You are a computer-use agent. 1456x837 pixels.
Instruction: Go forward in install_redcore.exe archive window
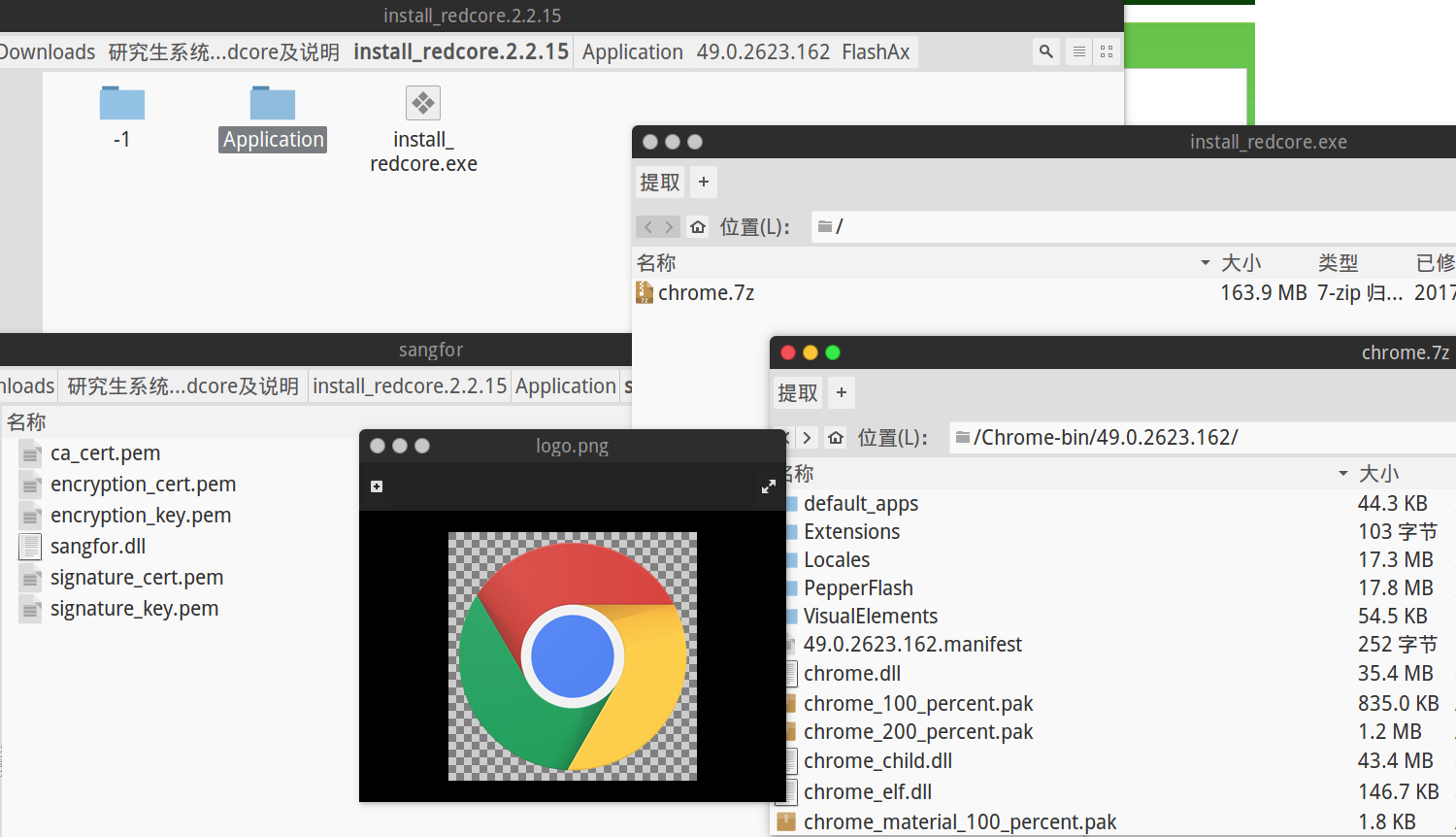coord(669,227)
